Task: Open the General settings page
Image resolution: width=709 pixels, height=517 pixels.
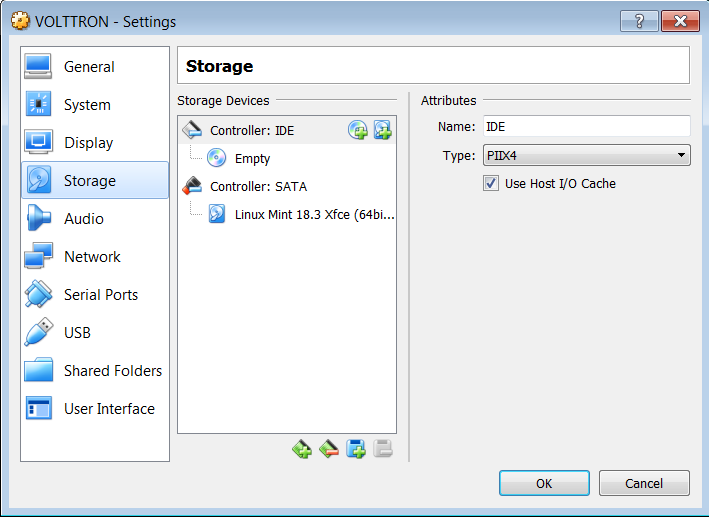Action: [x=95, y=66]
